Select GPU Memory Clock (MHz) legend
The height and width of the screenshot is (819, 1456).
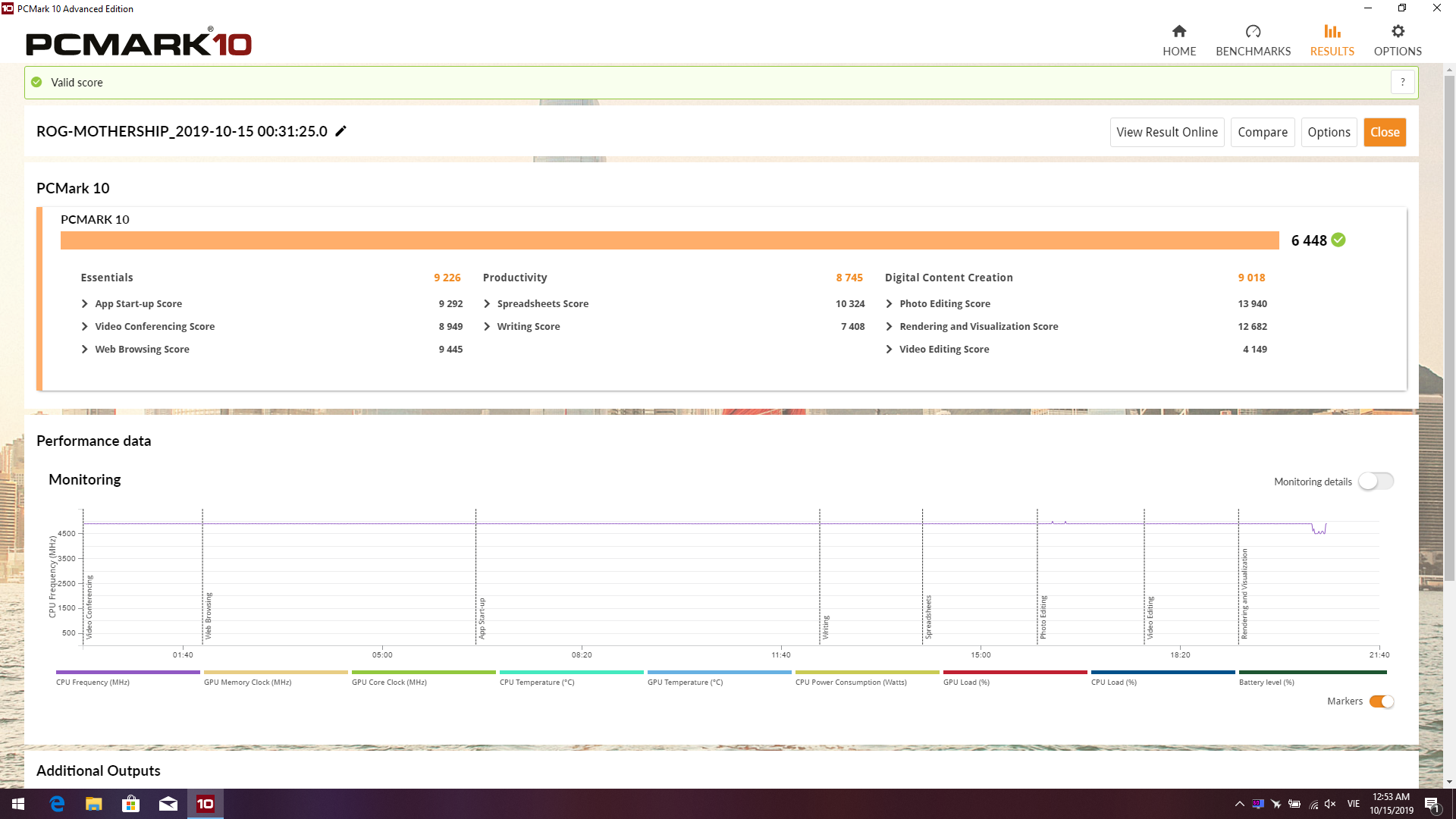275,677
